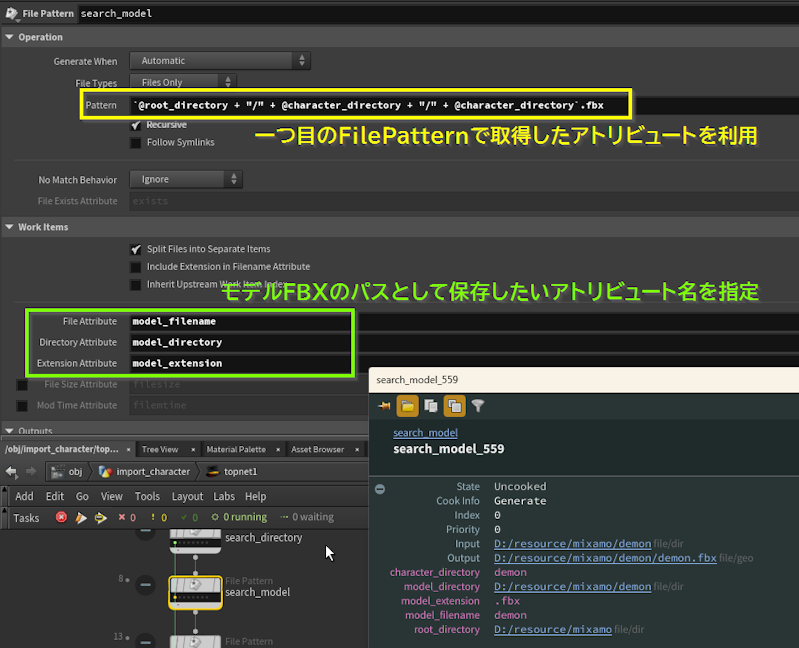Open the Output demon.fbx path link

pos(605,558)
